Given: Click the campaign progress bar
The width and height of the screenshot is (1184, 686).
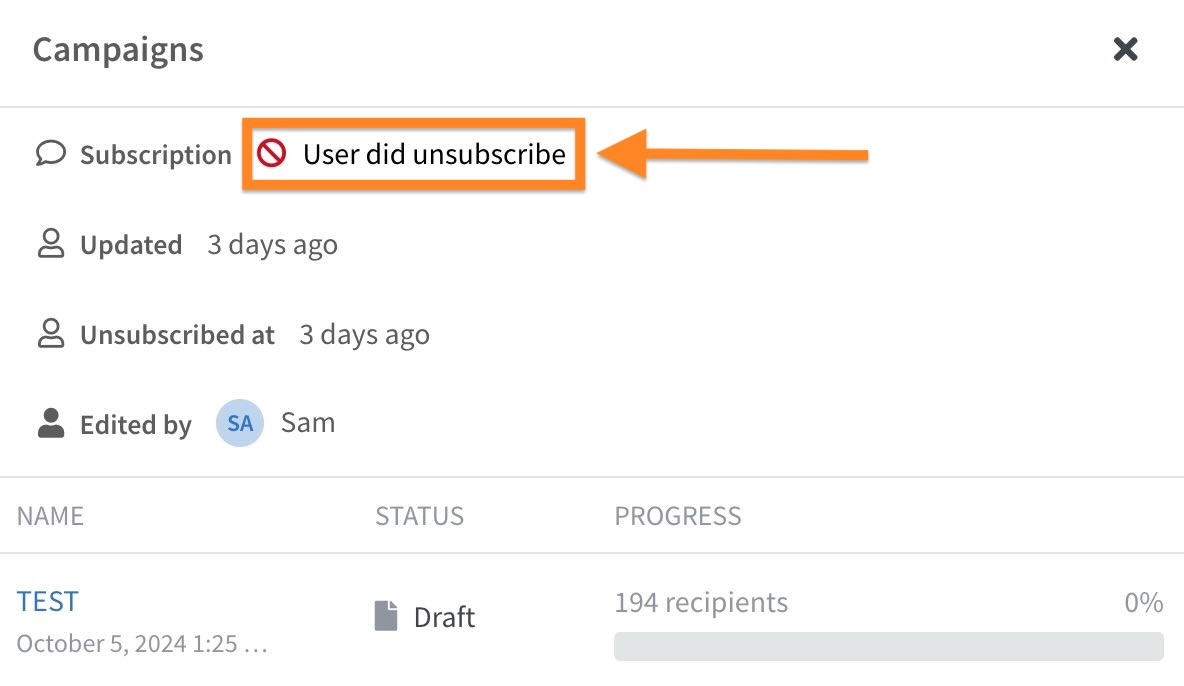Looking at the screenshot, I should pos(889,647).
